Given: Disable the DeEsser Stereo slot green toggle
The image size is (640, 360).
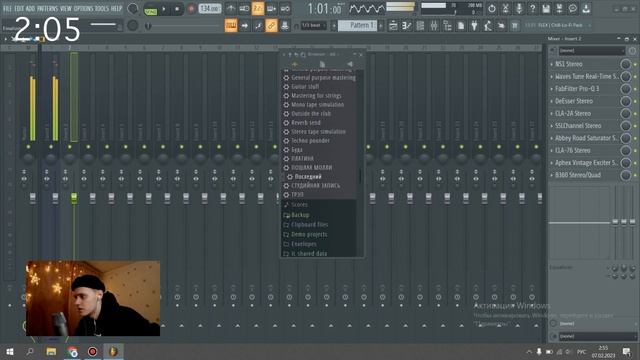Looking at the screenshot, I should pyautogui.click(x=635, y=101).
